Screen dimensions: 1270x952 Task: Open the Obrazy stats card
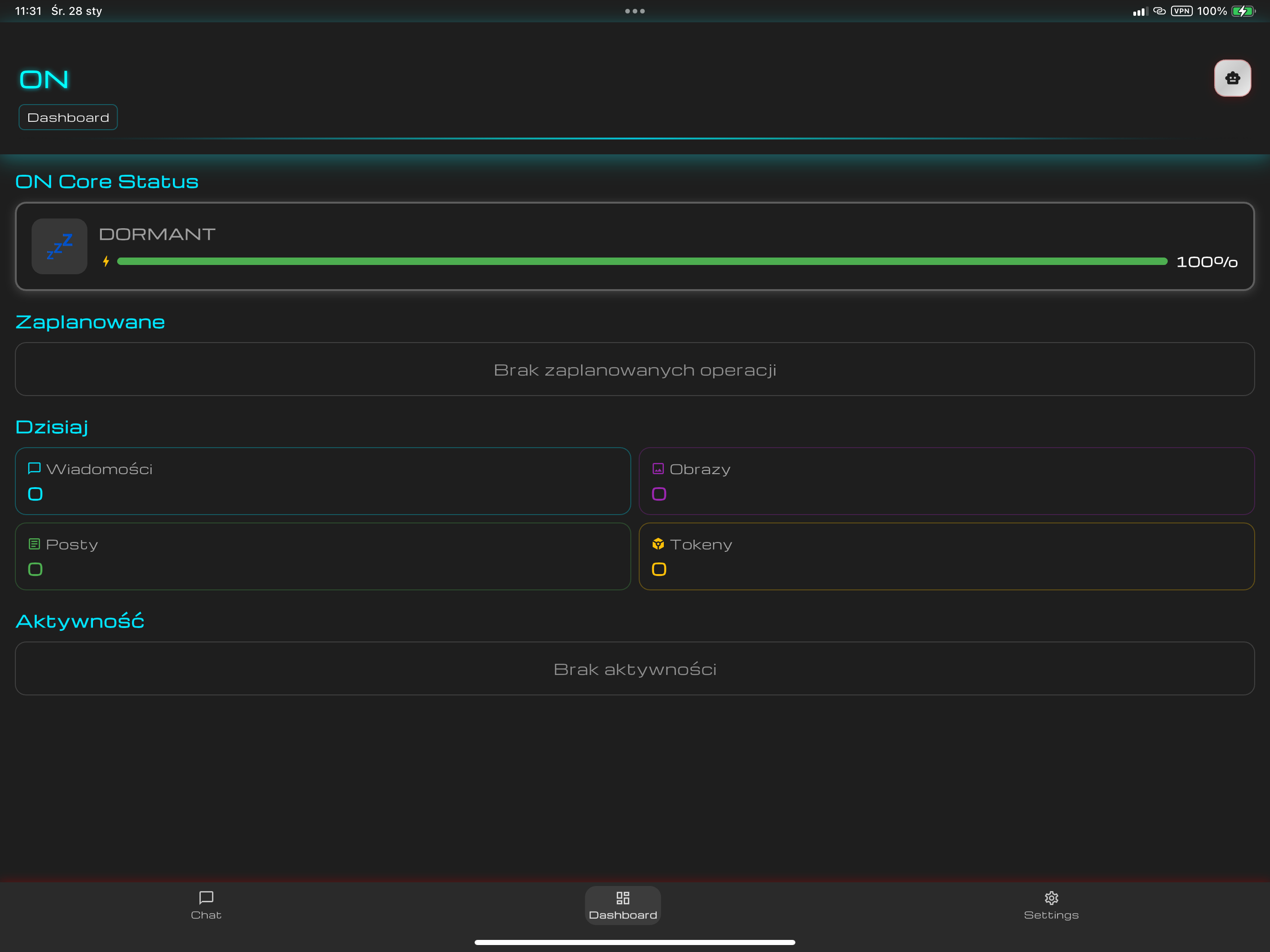(x=946, y=481)
